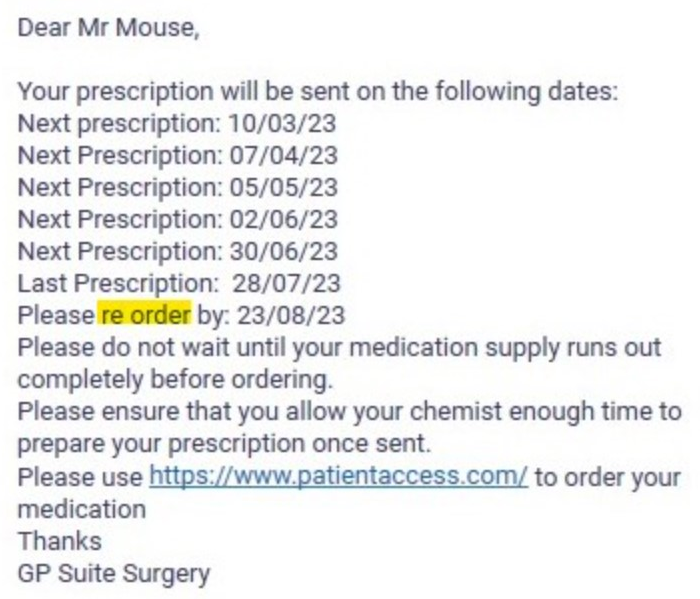Click the "GP Suite Surgery" signature
This screenshot has height=599, width=700.
coord(114,574)
